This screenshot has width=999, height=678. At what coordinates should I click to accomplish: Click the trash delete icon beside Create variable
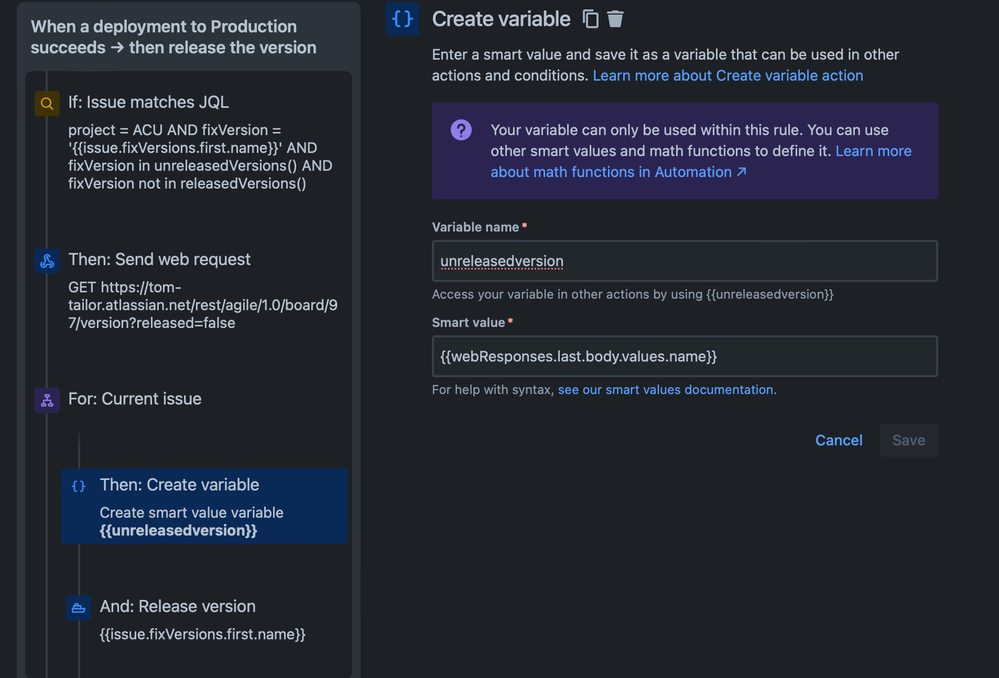pos(615,19)
